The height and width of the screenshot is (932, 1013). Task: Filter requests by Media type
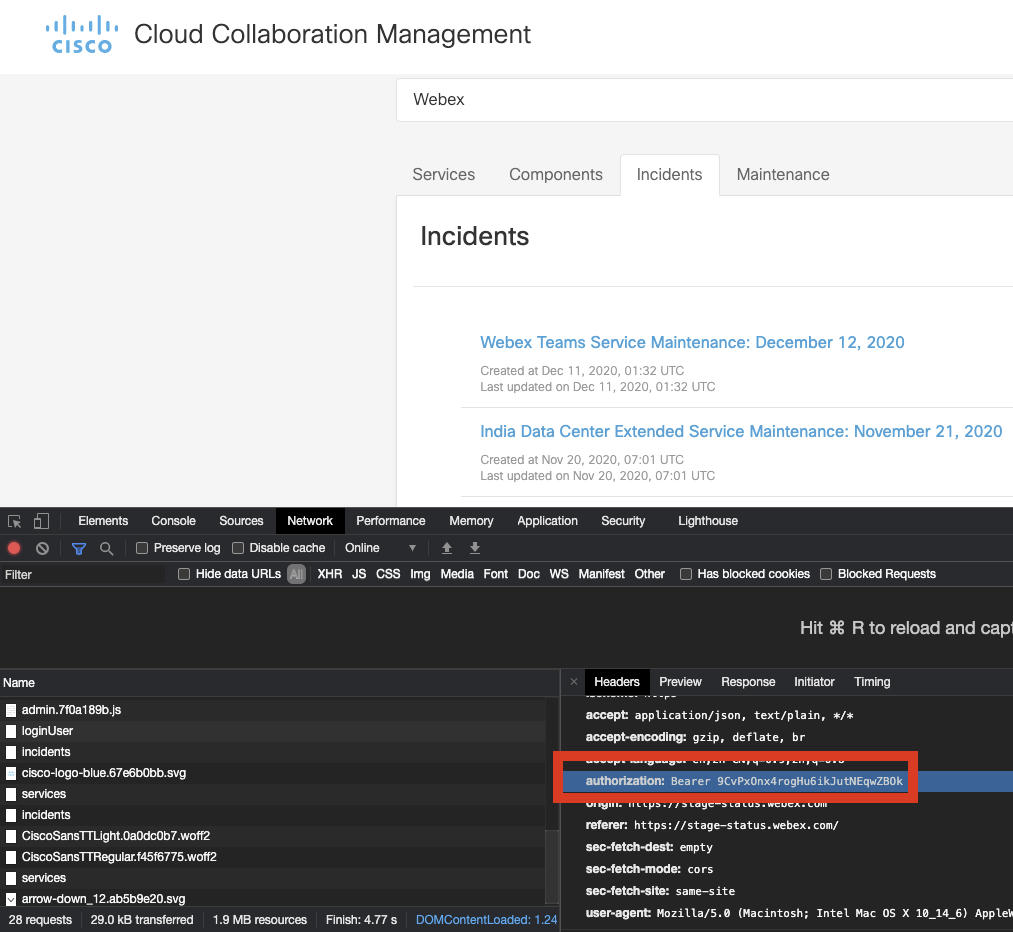(x=457, y=574)
